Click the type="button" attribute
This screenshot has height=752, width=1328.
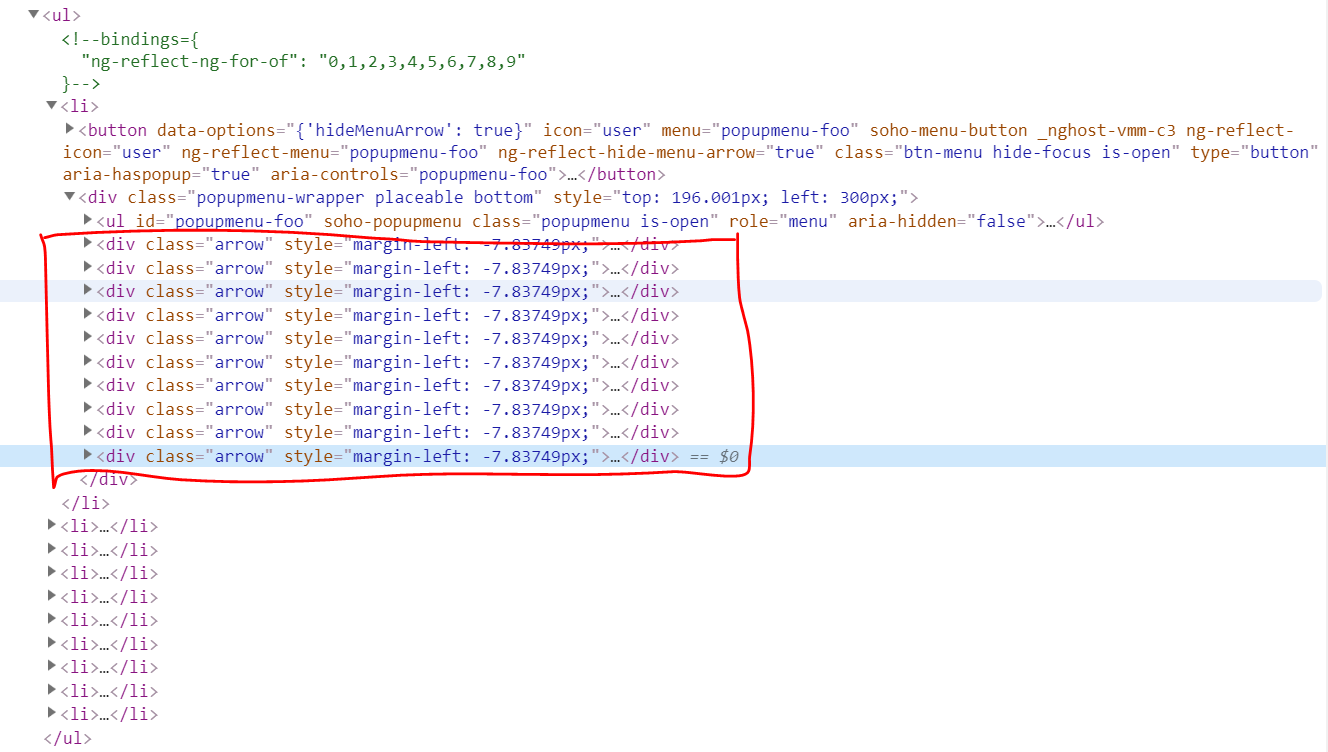(x=1256, y=152)
